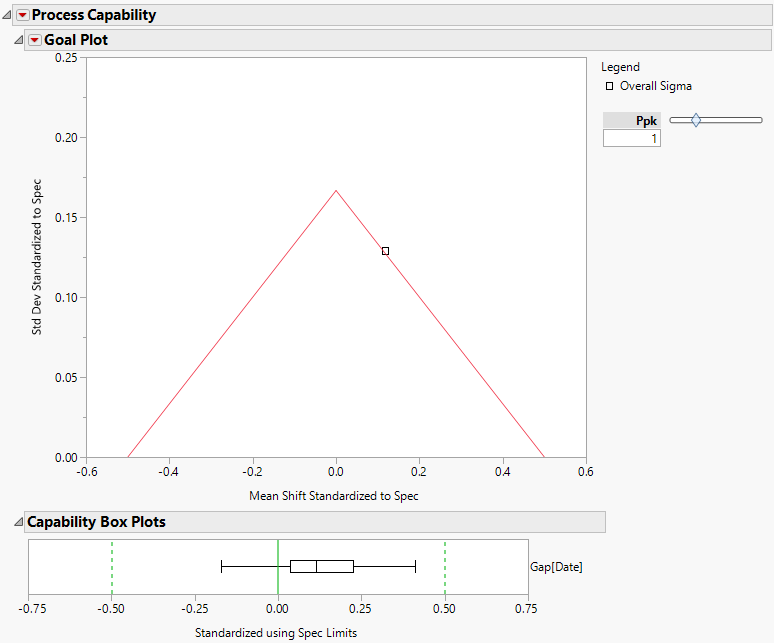Collapse the Goal Plot disclosure triangle
Viewport: 774px width, 643px height.
pyautogui.click(x=18, y=40)
